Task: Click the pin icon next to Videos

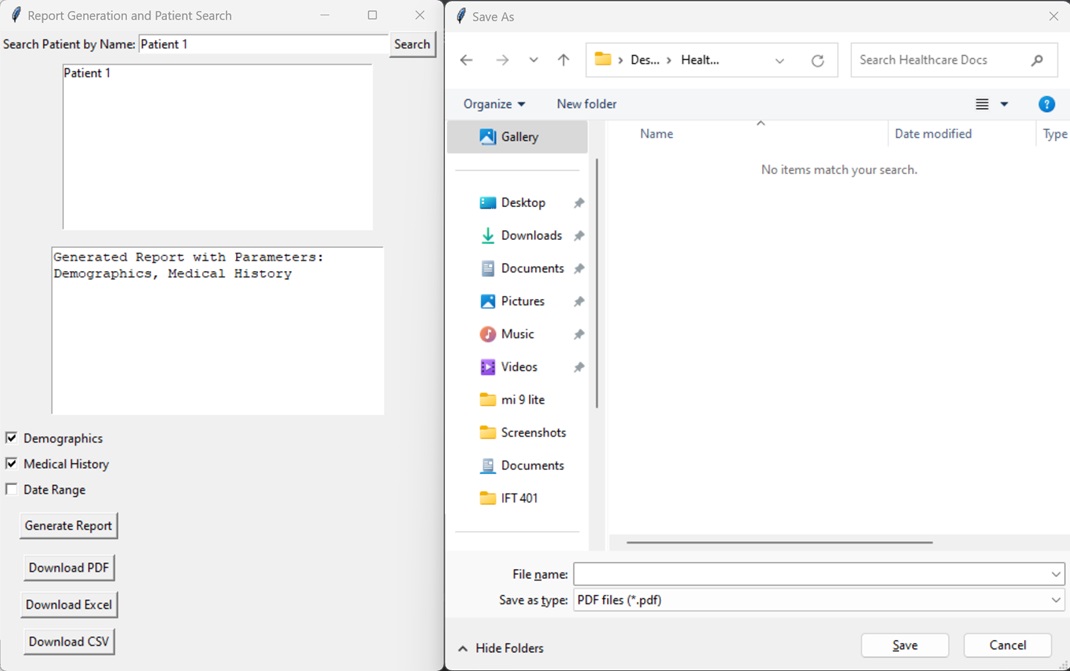Action: coord(579,367)
